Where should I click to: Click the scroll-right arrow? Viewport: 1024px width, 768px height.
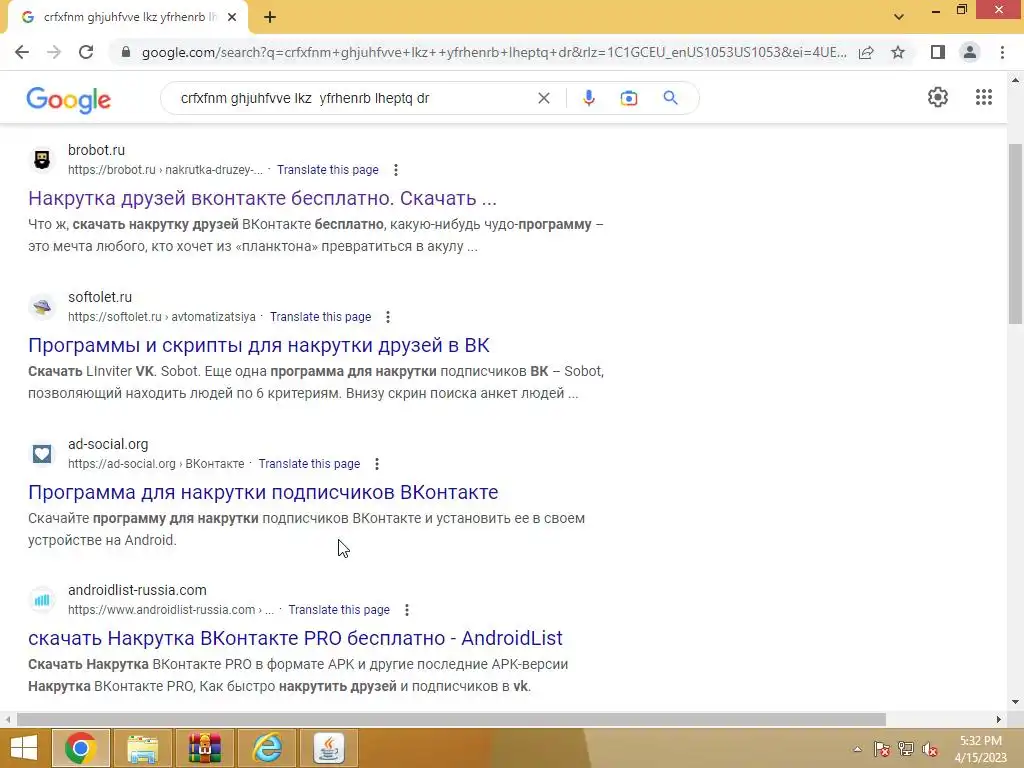click(998, 719)
